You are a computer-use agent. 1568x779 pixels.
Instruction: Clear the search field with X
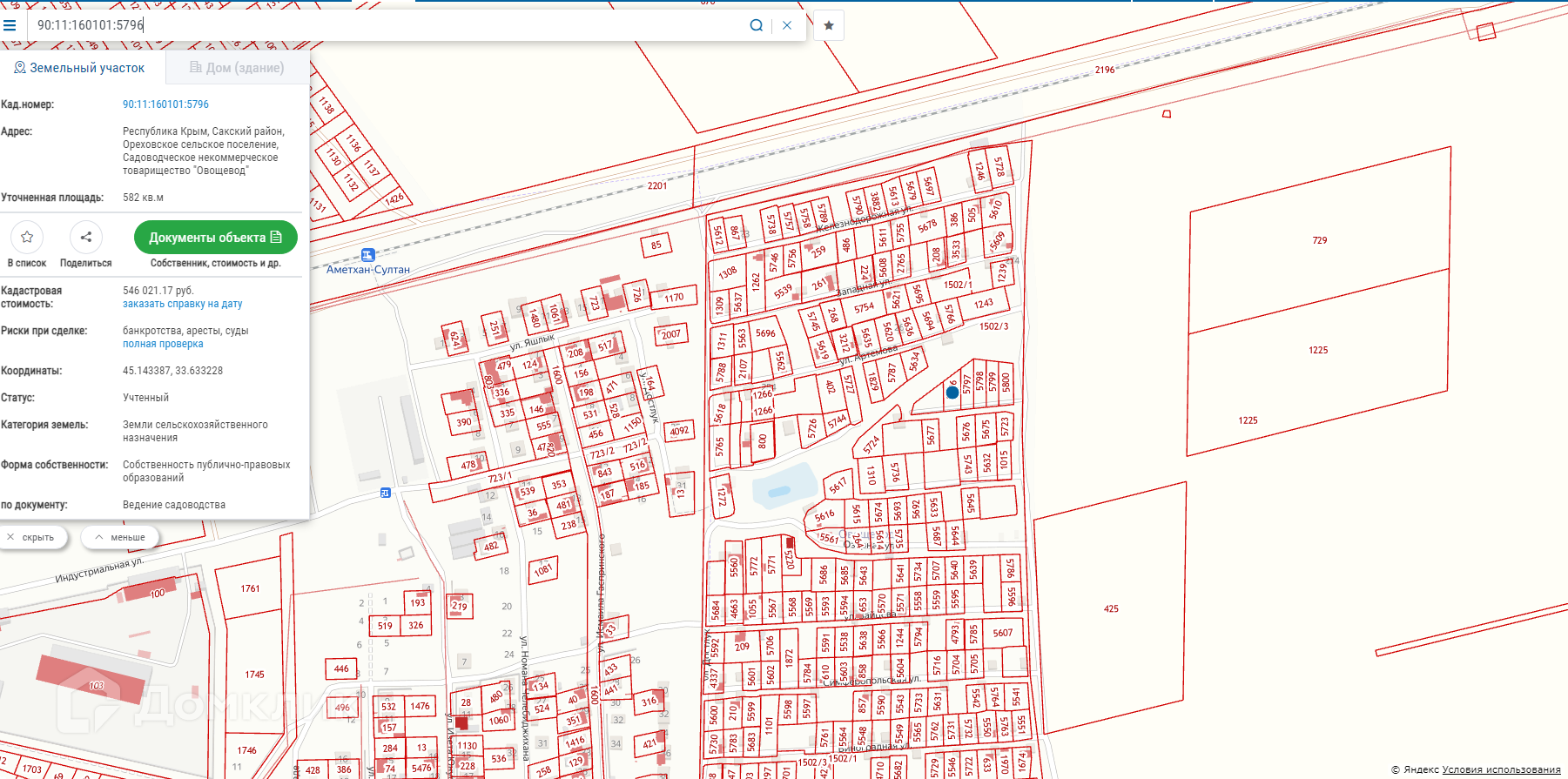coord(787,25)
